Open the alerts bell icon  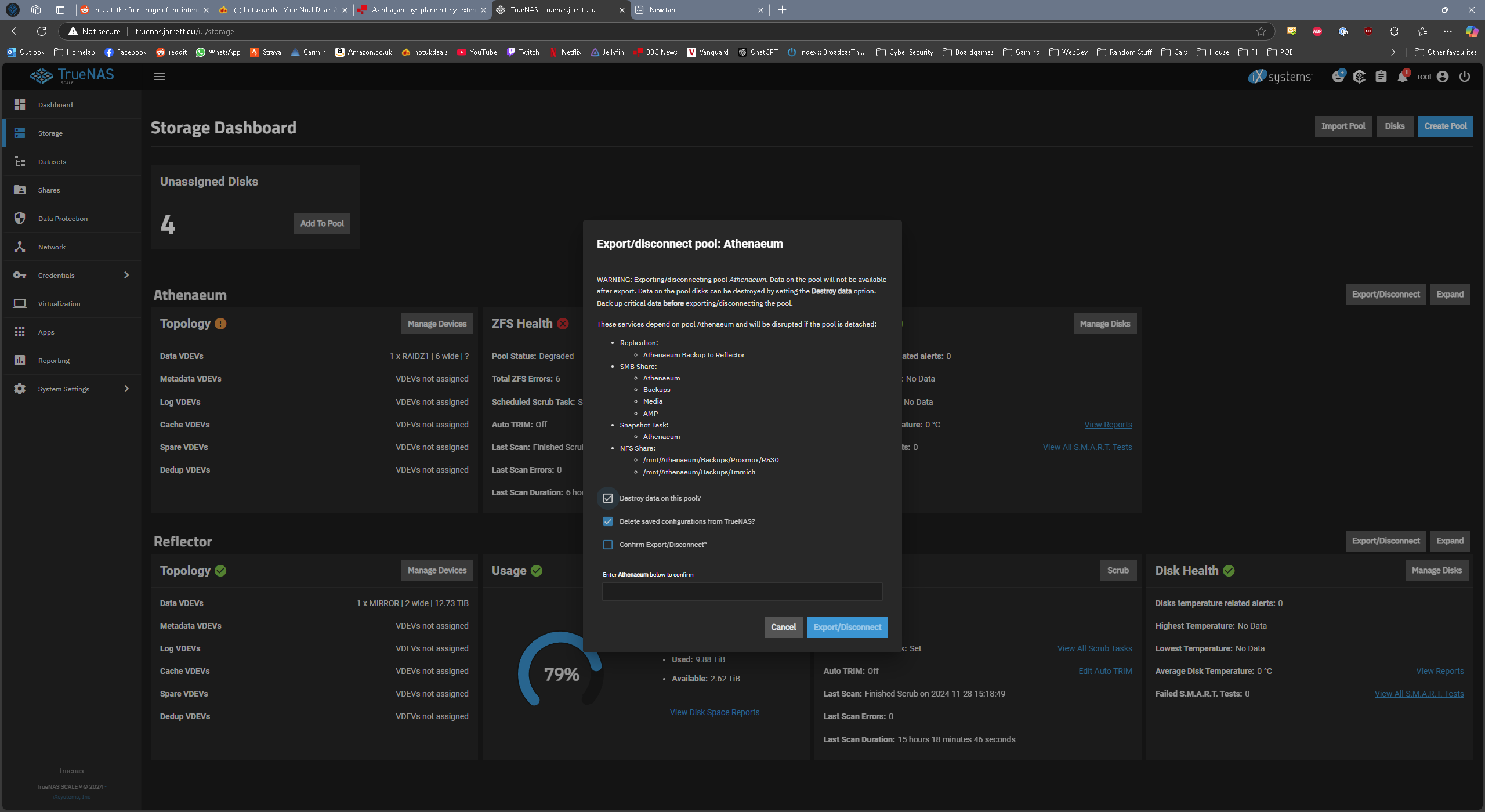tap(1403, 77)
